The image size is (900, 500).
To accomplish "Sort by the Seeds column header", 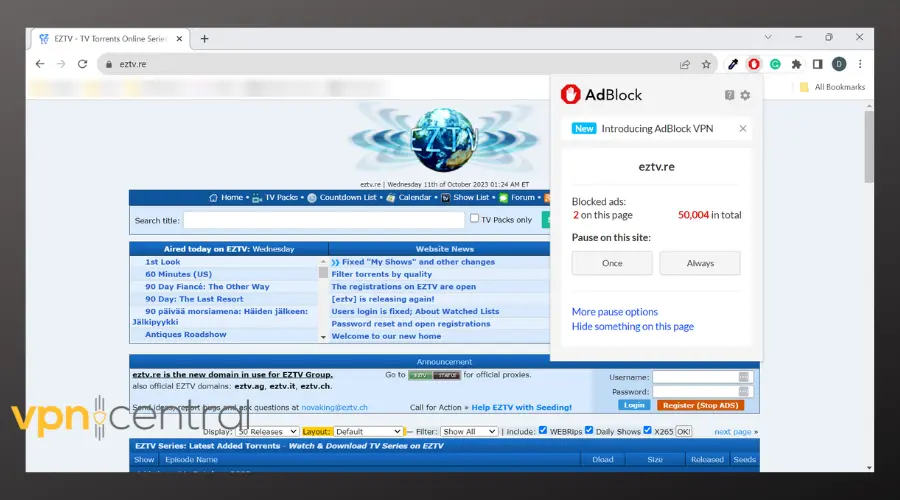I will 744,460.
